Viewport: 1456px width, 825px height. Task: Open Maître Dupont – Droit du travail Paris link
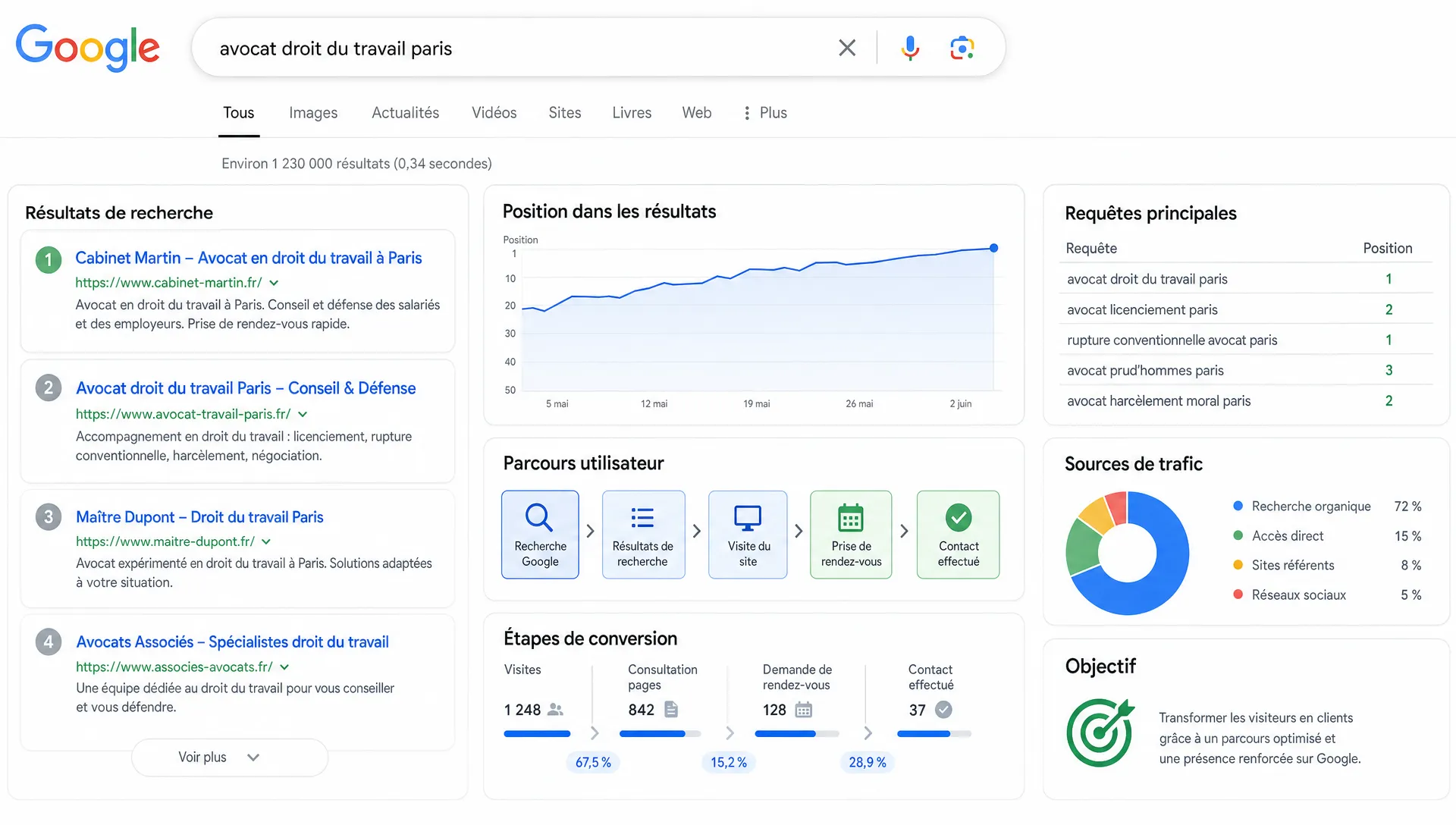pyautogui.click(x=199, y=517)
